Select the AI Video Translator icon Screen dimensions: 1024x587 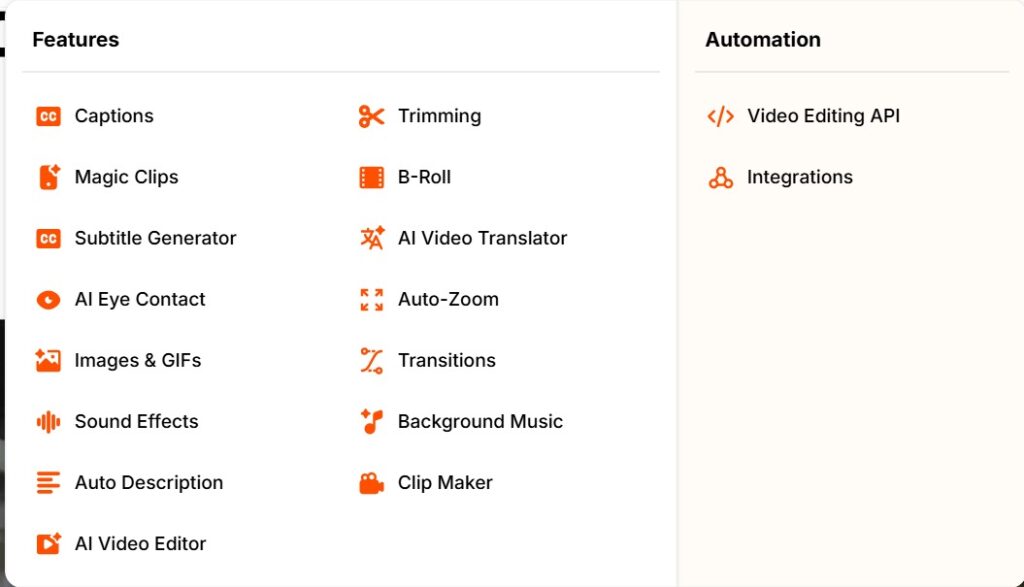[x=371, y=238]
